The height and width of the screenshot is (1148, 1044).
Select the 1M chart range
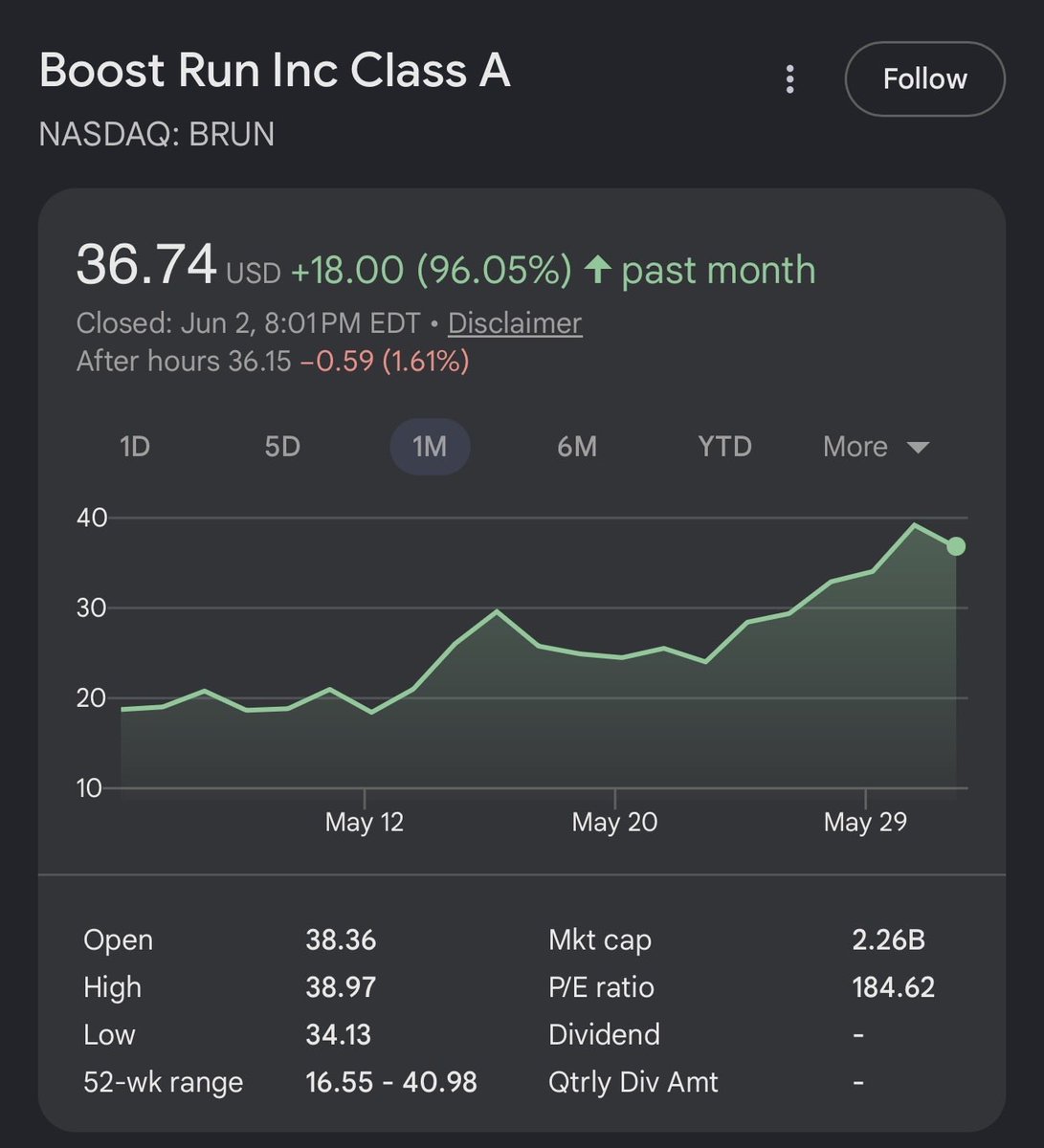tap(430, 447)
